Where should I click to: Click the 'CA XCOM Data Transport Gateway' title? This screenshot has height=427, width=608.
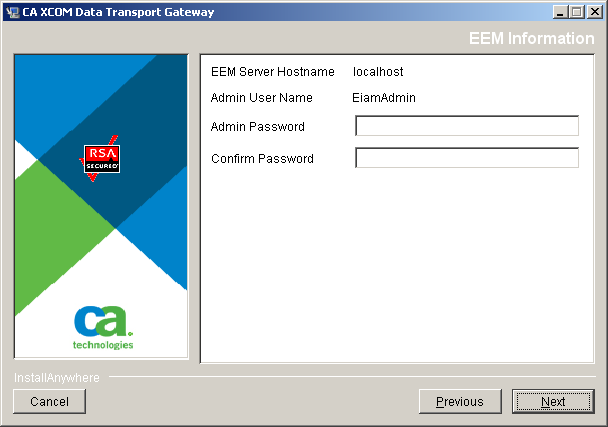[x=118, y=12]
